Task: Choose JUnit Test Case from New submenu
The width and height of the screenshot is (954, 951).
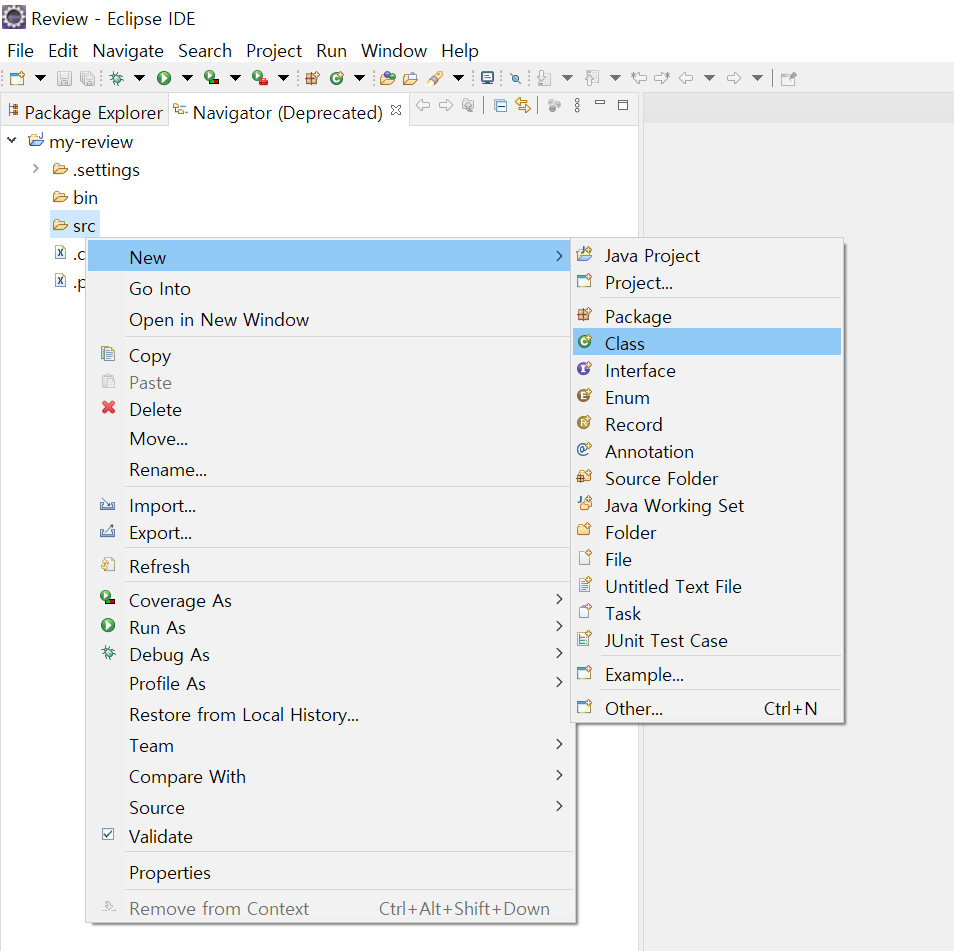Action: (x=707, y=641)
